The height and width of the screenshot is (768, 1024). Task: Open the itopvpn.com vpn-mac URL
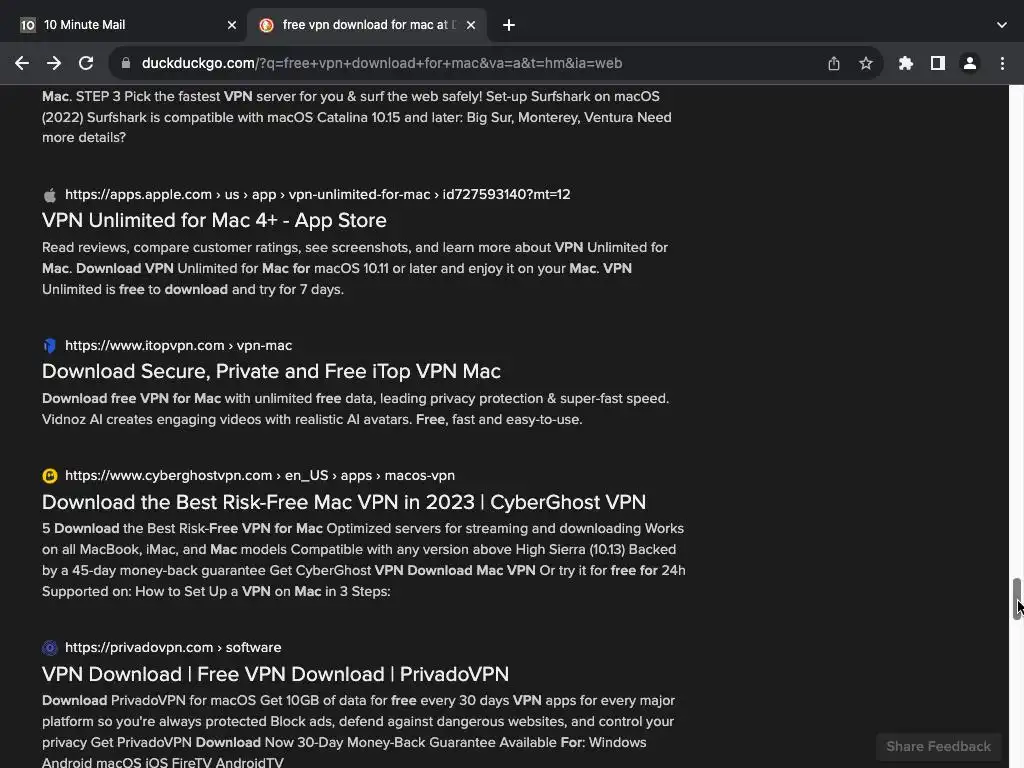[x=178, y=345]
